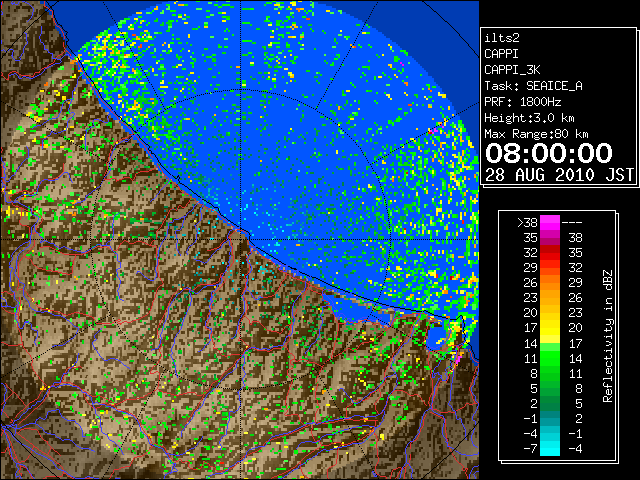Click the yellow 17 dBZ legend swatch
The height and width of the screenshot is (480, 640).
point(550,328)
